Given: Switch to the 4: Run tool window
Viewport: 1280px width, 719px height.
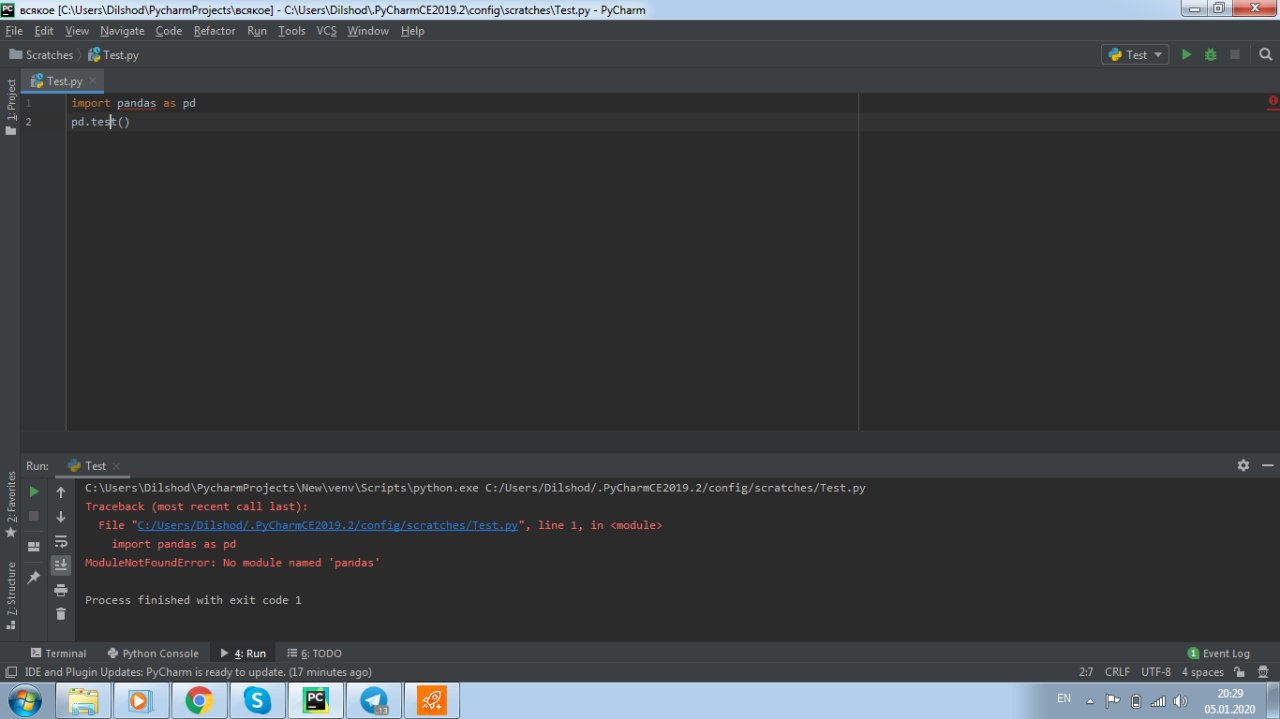Looking at the screenshot, I should coord(243,653).
